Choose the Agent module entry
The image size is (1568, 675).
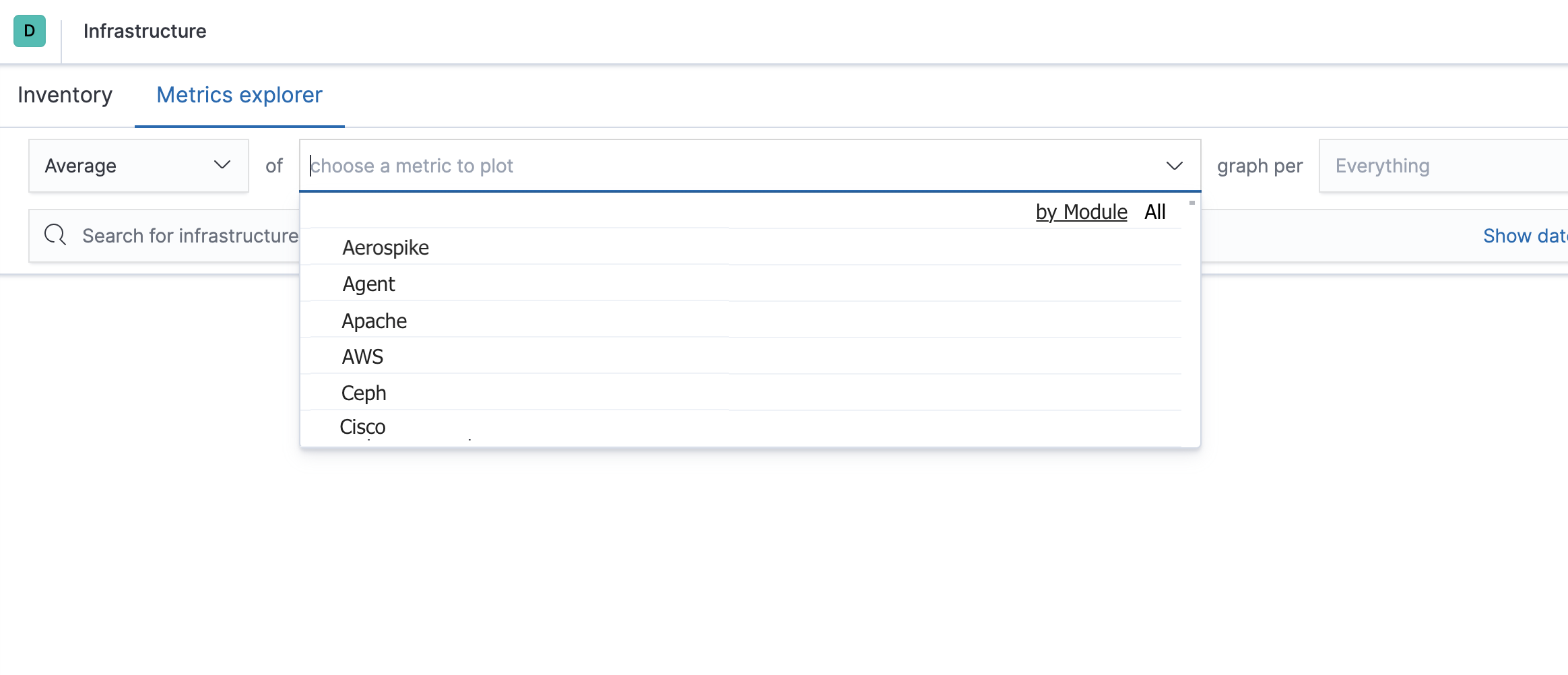coord(368,284)
